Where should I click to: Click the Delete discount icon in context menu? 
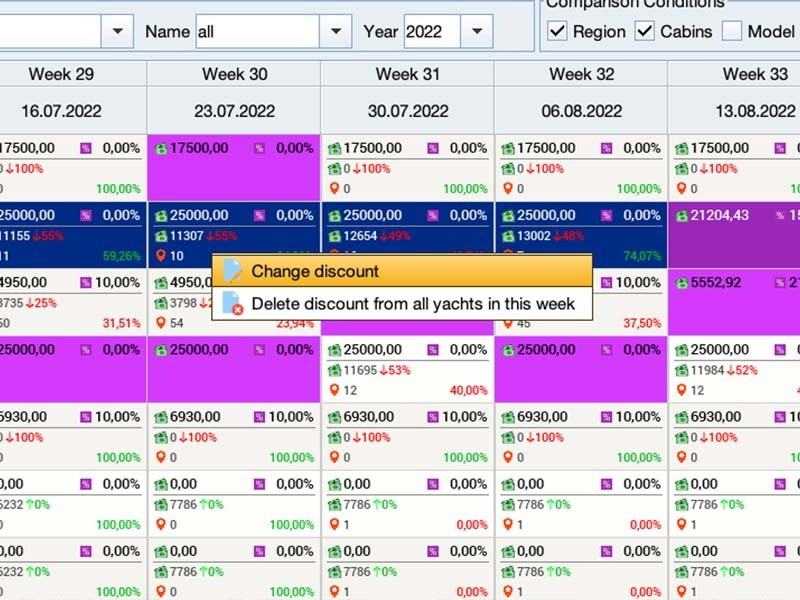(x=232, y=303)
